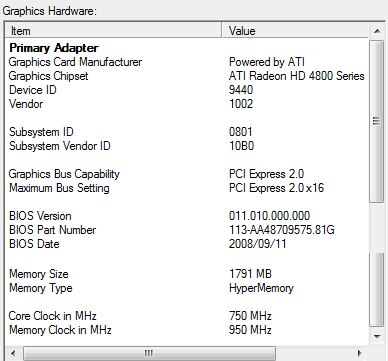This screenshot has height=361, width=388.
Task: Select the BIOS Part Number row
Action: click(187, 230)
